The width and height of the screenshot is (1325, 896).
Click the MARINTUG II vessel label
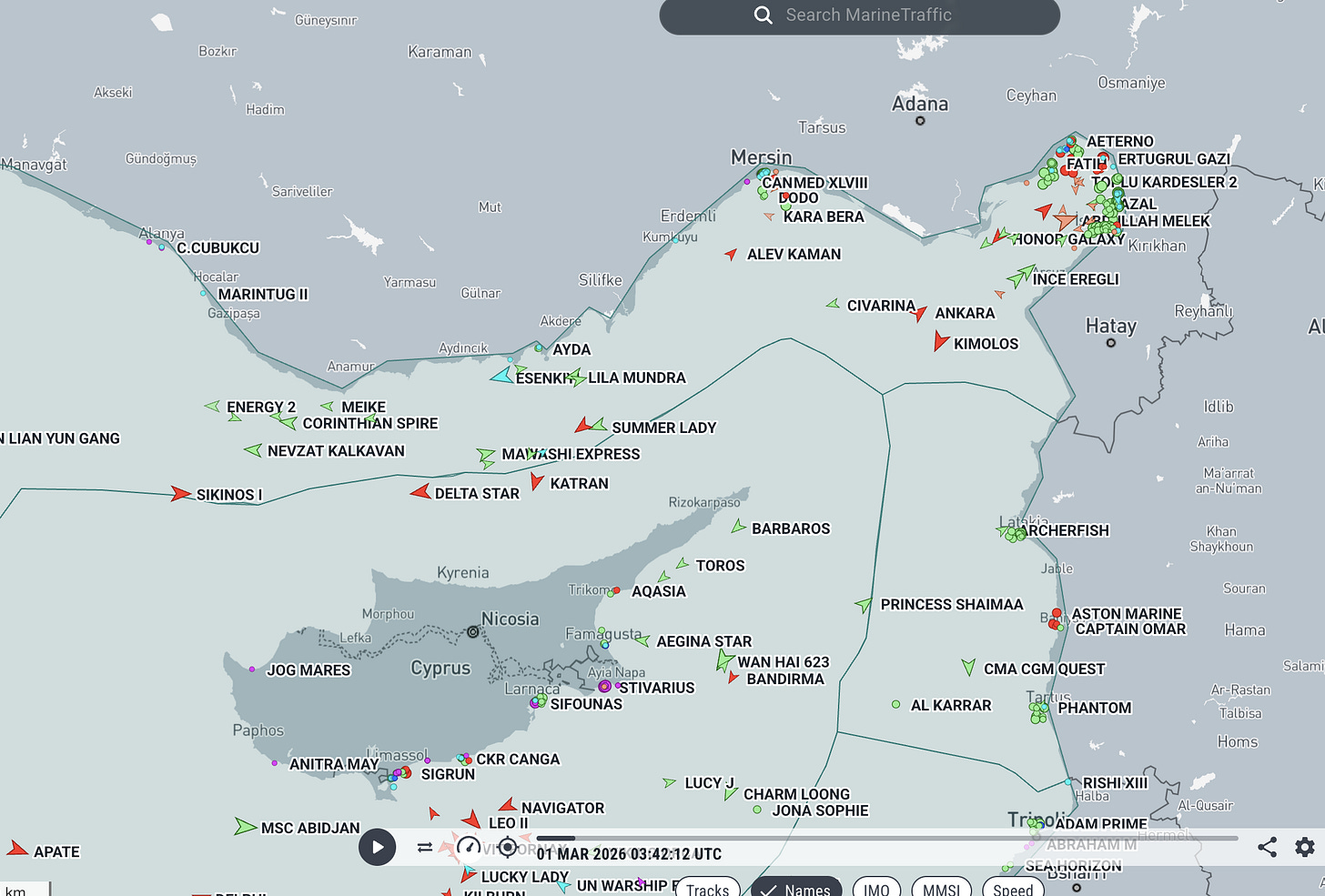click(x=263, y=295)
